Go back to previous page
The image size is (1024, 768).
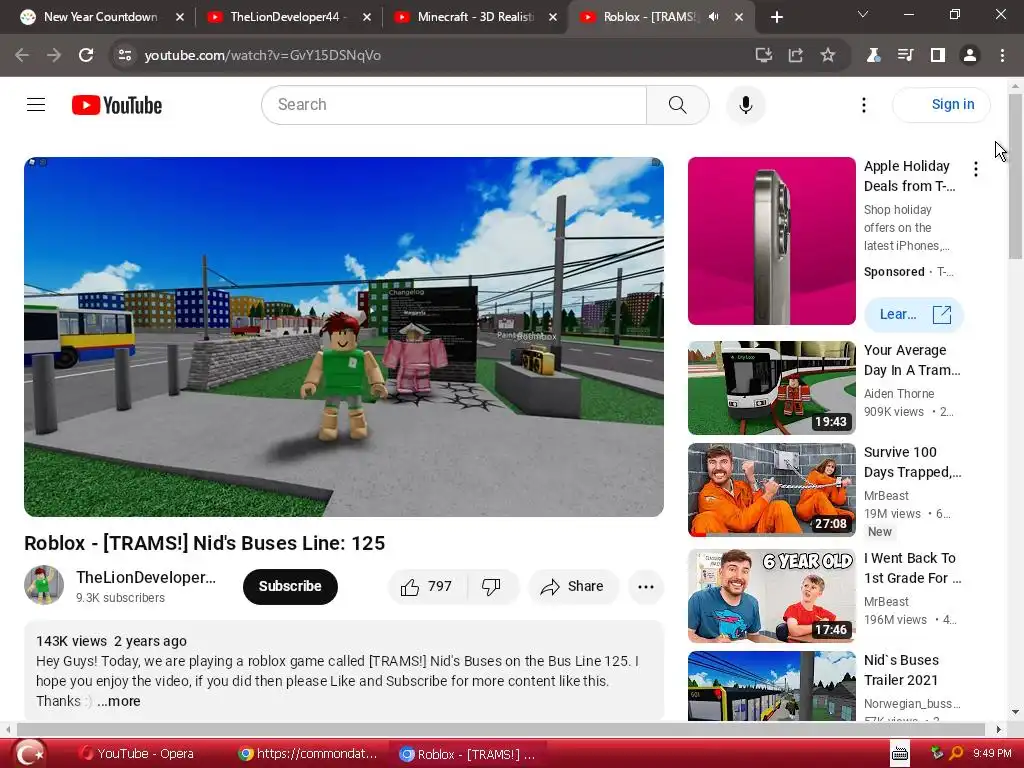(x=22, y=56)
